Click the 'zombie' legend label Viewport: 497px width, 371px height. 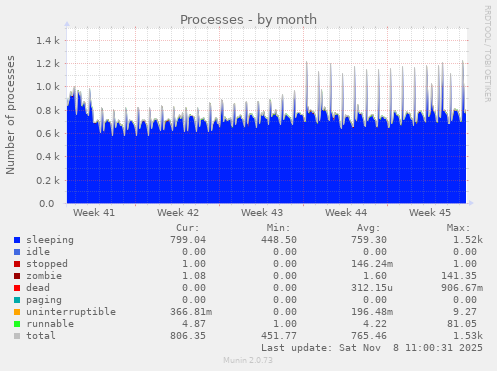[44, 276]
